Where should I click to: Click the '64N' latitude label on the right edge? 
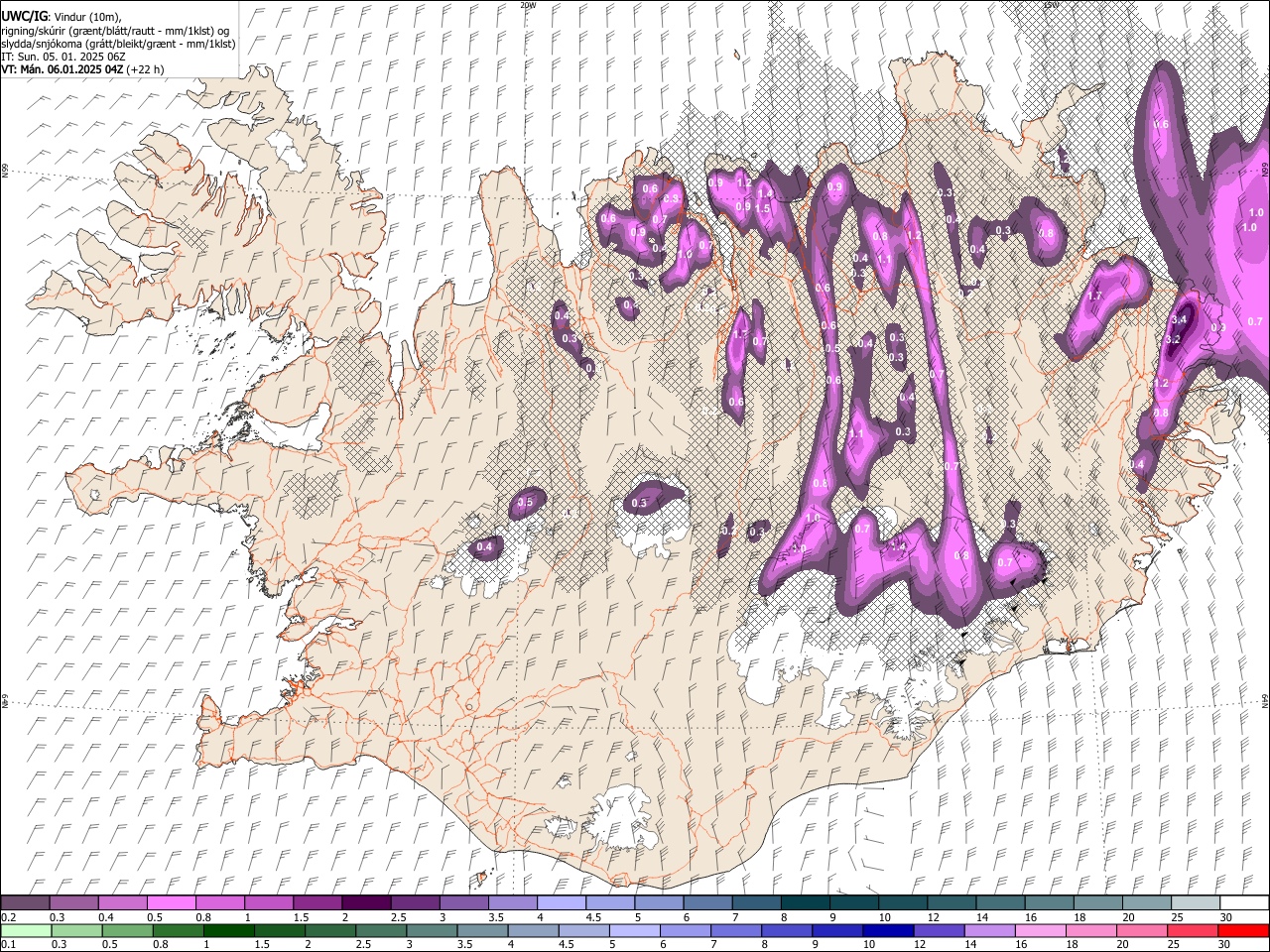click(1265, 700)
